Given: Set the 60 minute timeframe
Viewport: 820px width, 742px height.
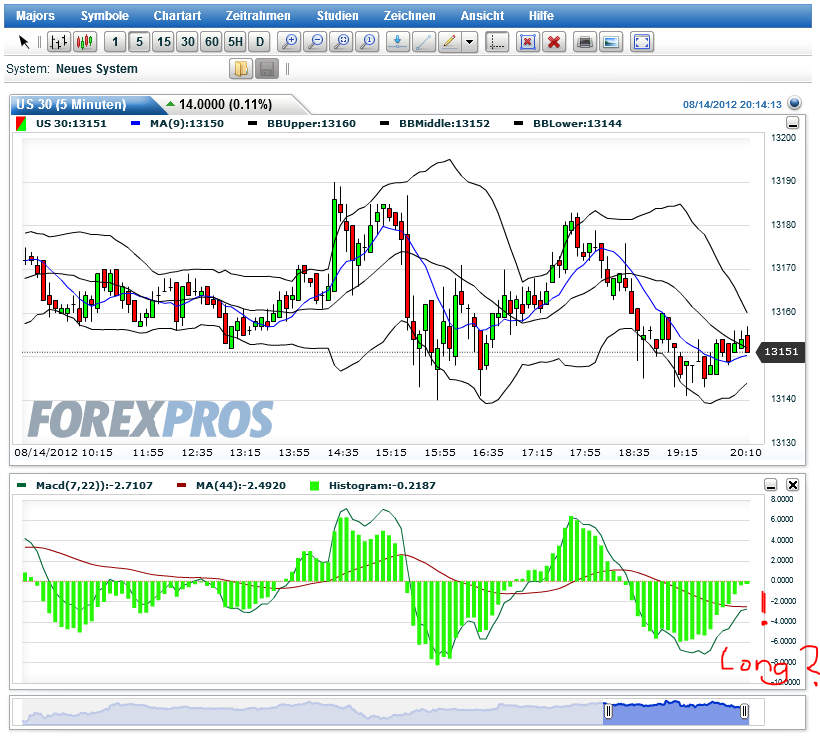Looking at the screenshot, I should pos(212,42).
